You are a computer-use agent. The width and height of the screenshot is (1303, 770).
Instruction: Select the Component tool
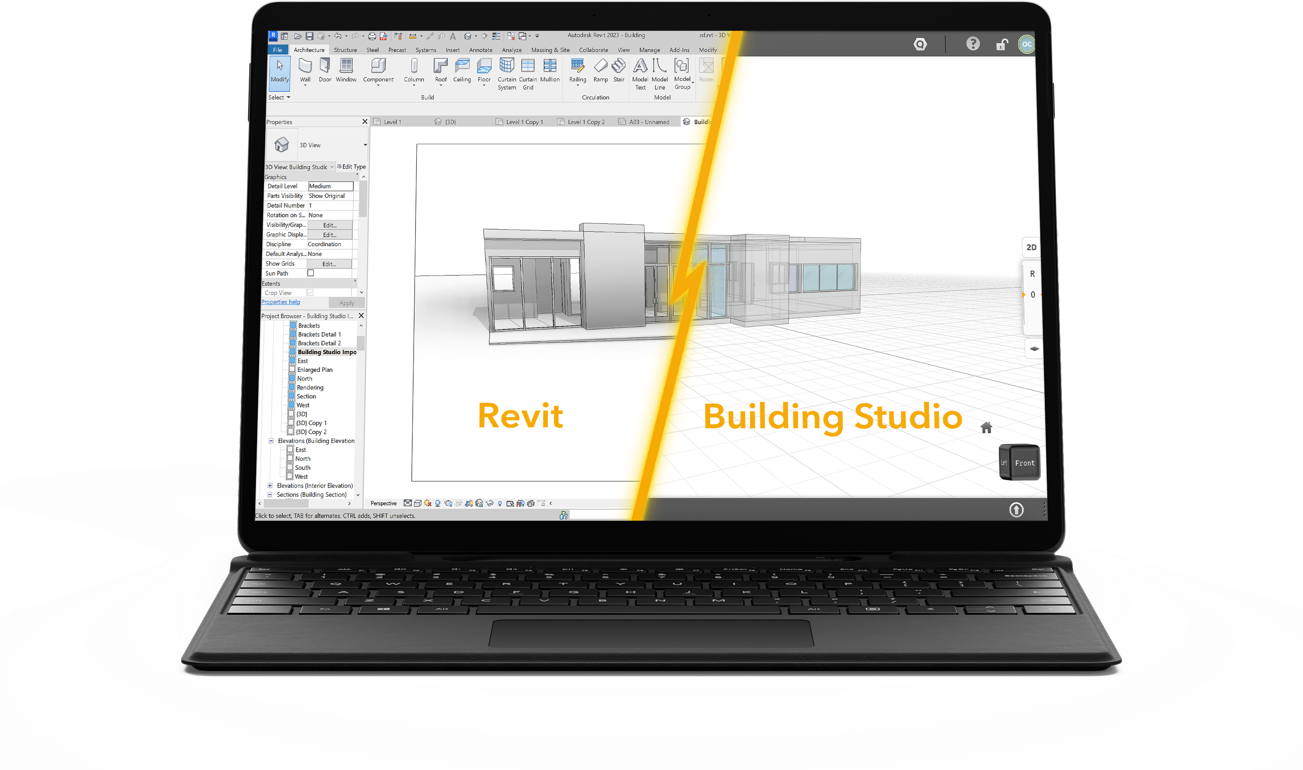tap(378, 71)
